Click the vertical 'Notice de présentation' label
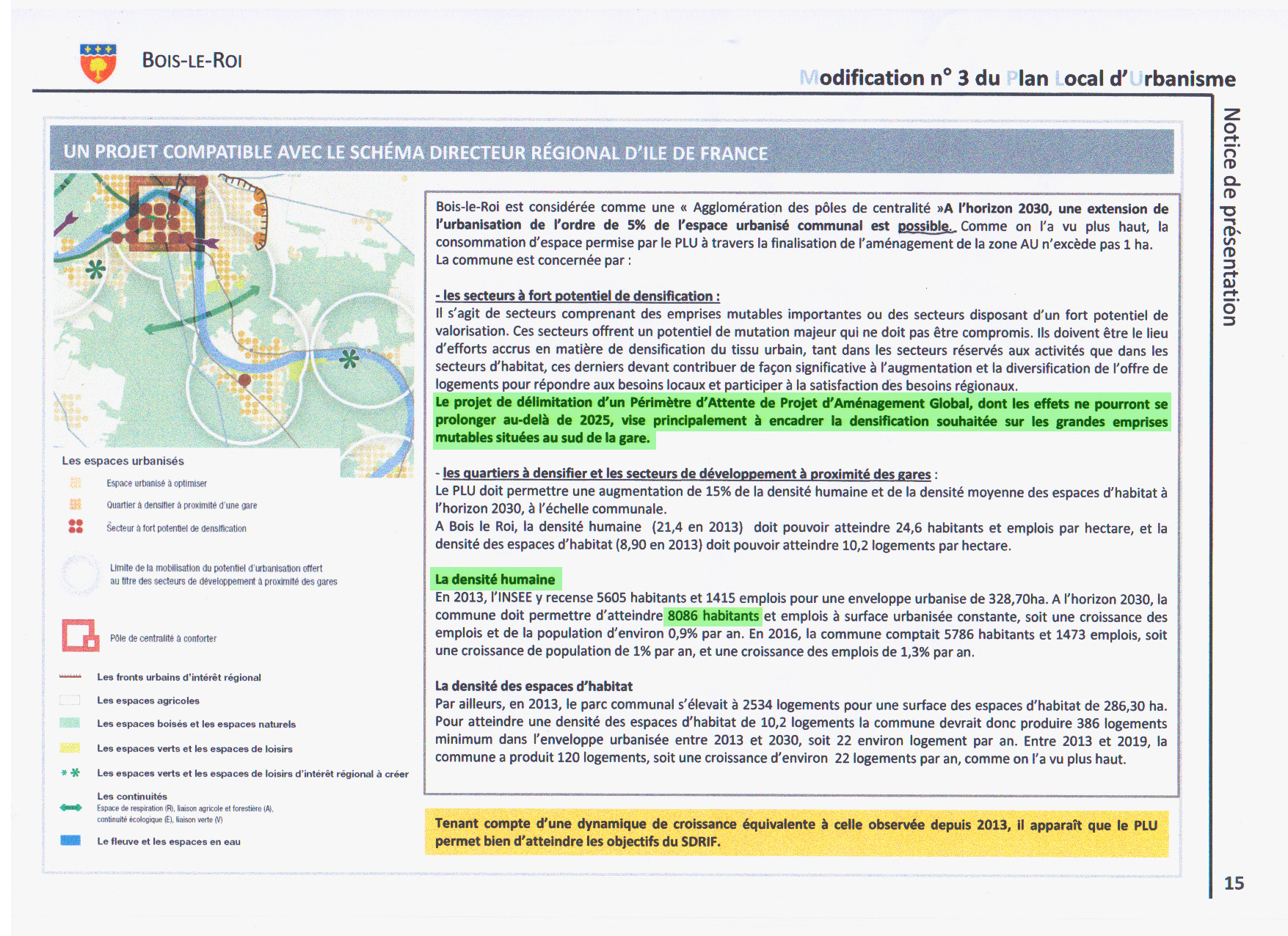Viewport: 1288px width, 936px height. point(1231,216)
